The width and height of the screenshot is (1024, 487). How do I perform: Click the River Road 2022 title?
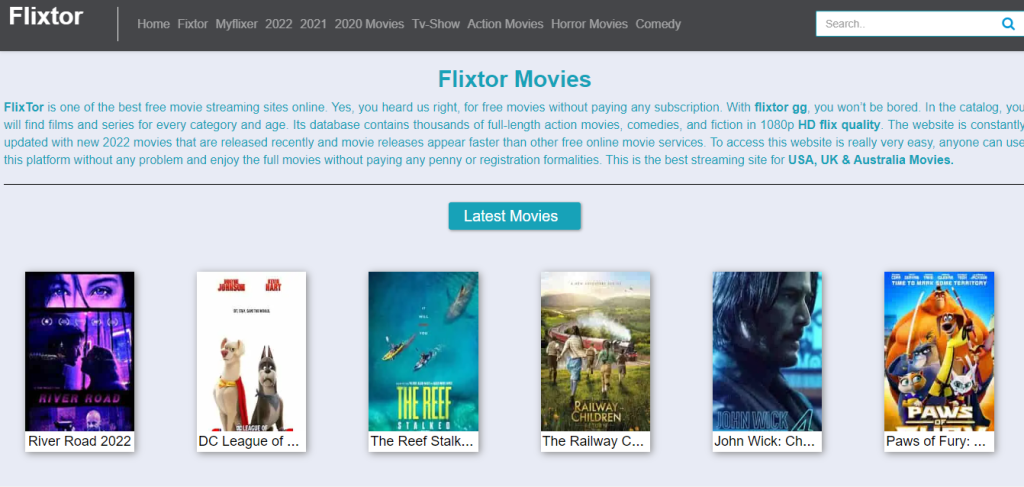pos(80,441)
